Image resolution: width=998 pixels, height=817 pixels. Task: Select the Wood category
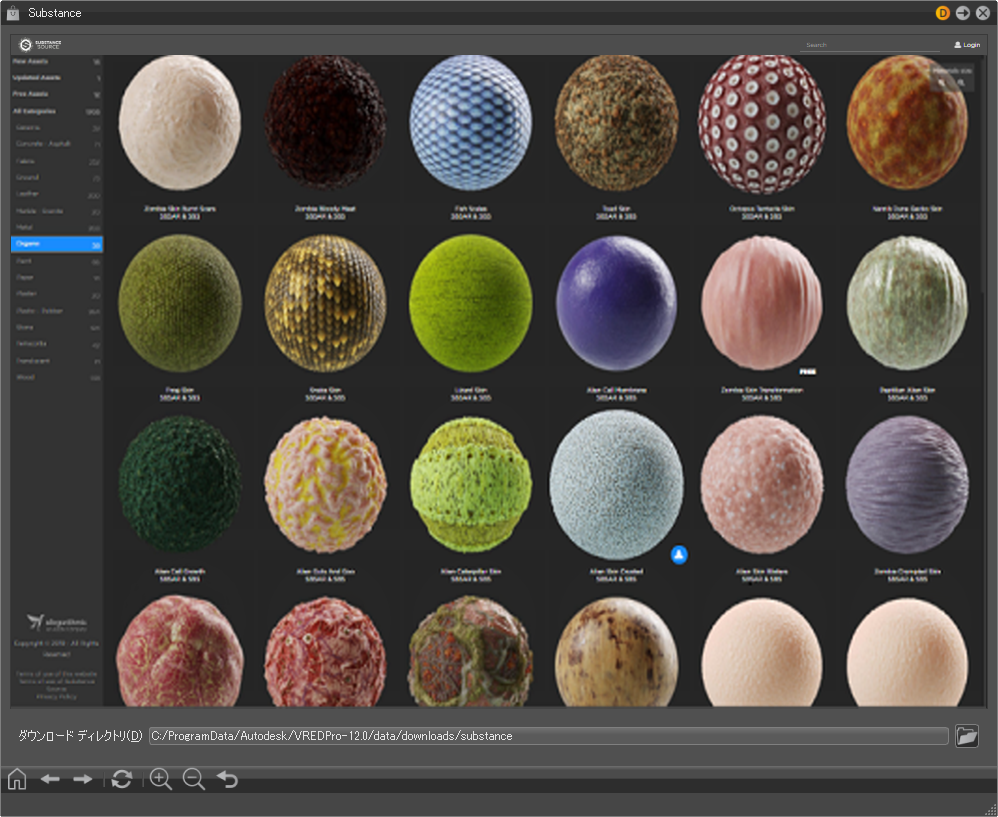(x=57, y=377)
